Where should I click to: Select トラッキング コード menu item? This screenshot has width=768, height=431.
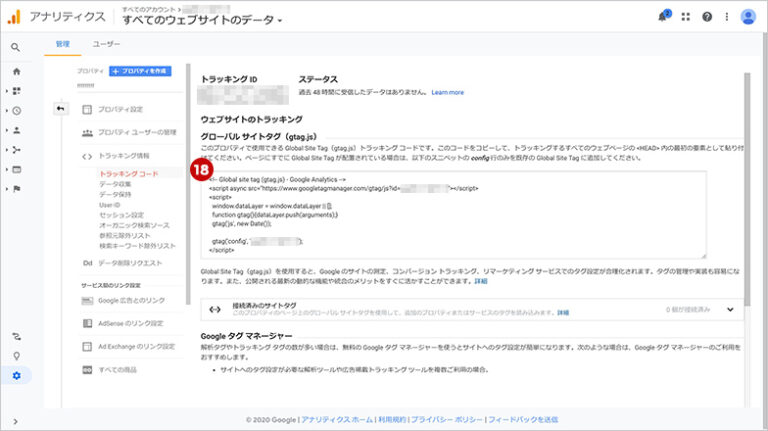129,174
